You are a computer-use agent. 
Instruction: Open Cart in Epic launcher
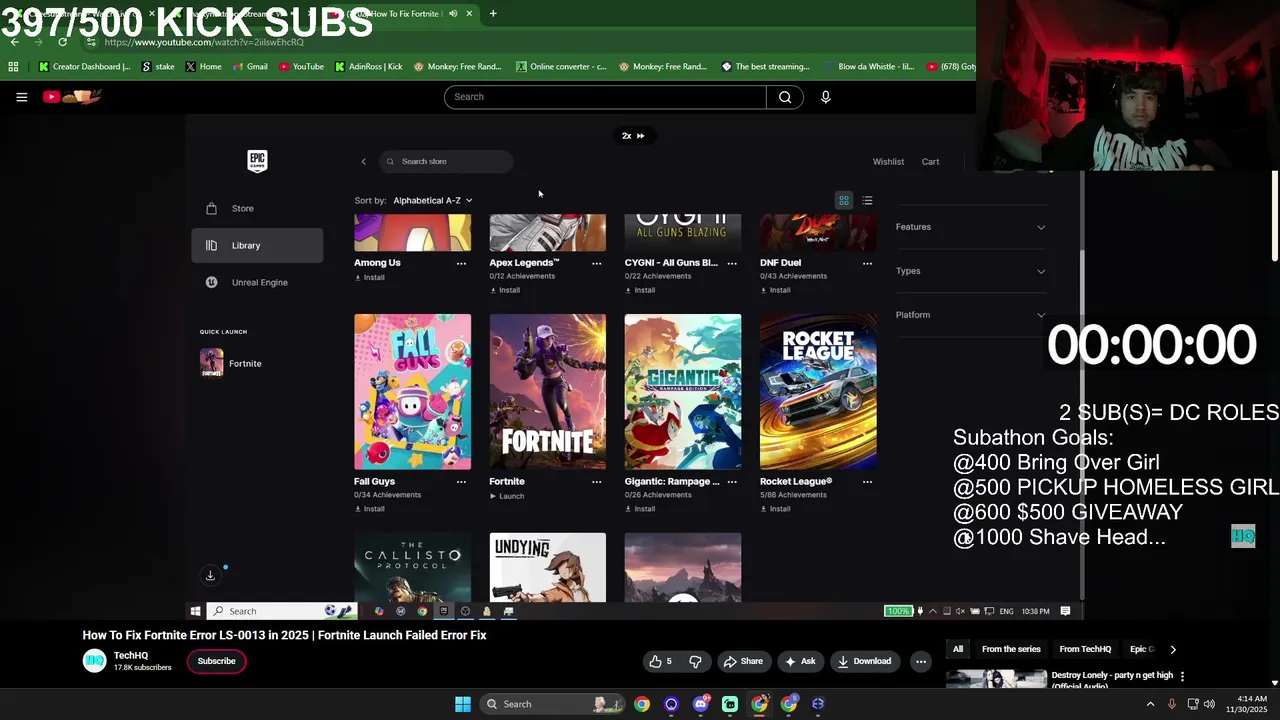point(930,162)
